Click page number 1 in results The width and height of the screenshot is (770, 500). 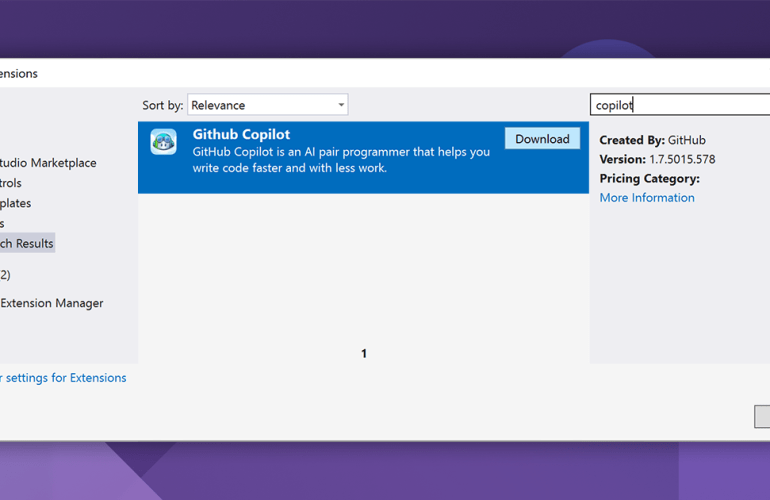(364, 353)
